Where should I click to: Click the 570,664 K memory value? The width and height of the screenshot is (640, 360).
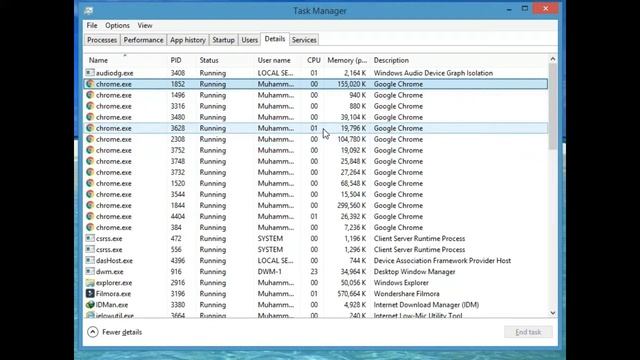click(x=351, y=293)
